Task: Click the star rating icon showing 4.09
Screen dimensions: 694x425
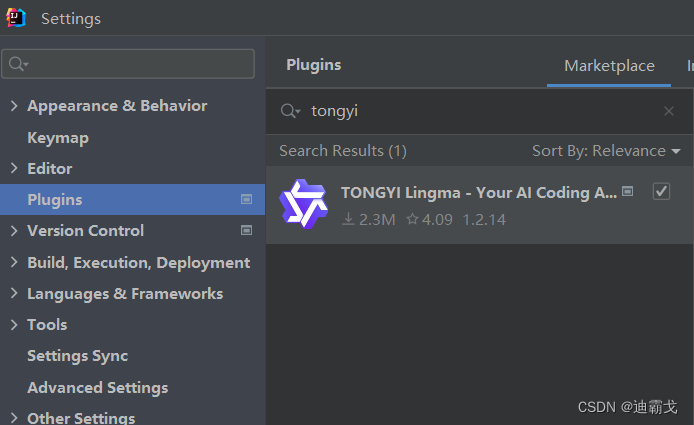Action: coord(413,219)
